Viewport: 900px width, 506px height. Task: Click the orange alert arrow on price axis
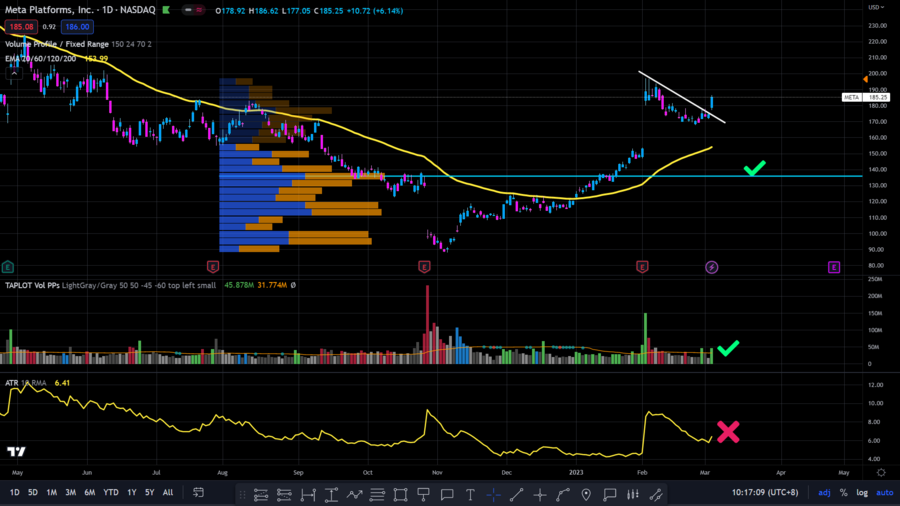pyautogui.click(x=865, y=79)
